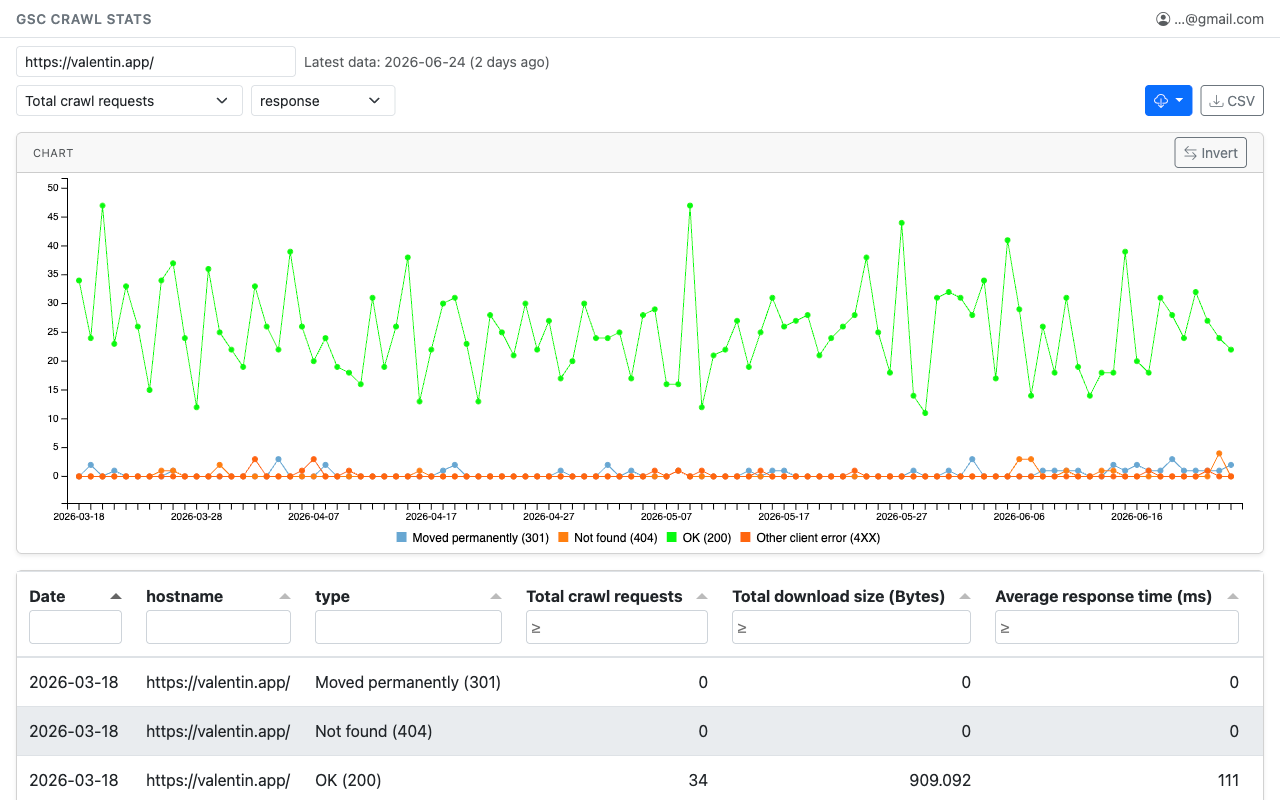Toggle Other client error (4XX) legend swatch
This screenshot has height=800, width=1280.
[746, 538]
